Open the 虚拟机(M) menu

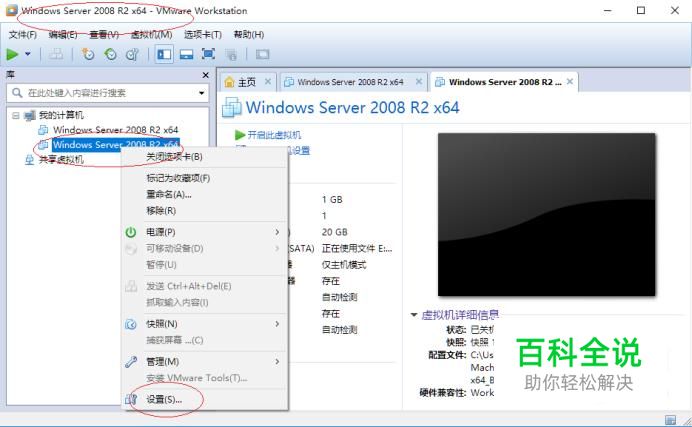(151, 34)
